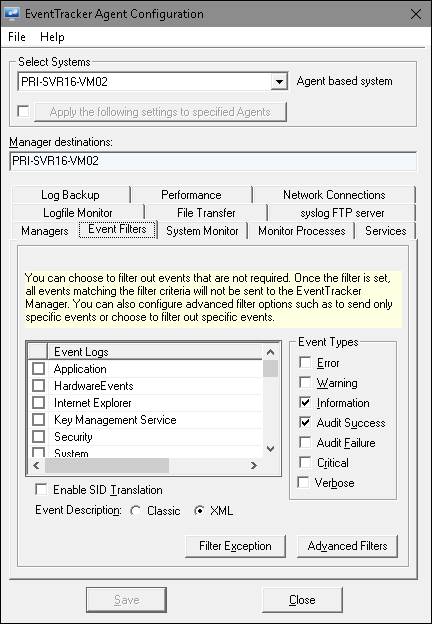Click the Event Logs column header
Image resolution: width=432 pixels, height=624 pixels.
pos(155,352)
